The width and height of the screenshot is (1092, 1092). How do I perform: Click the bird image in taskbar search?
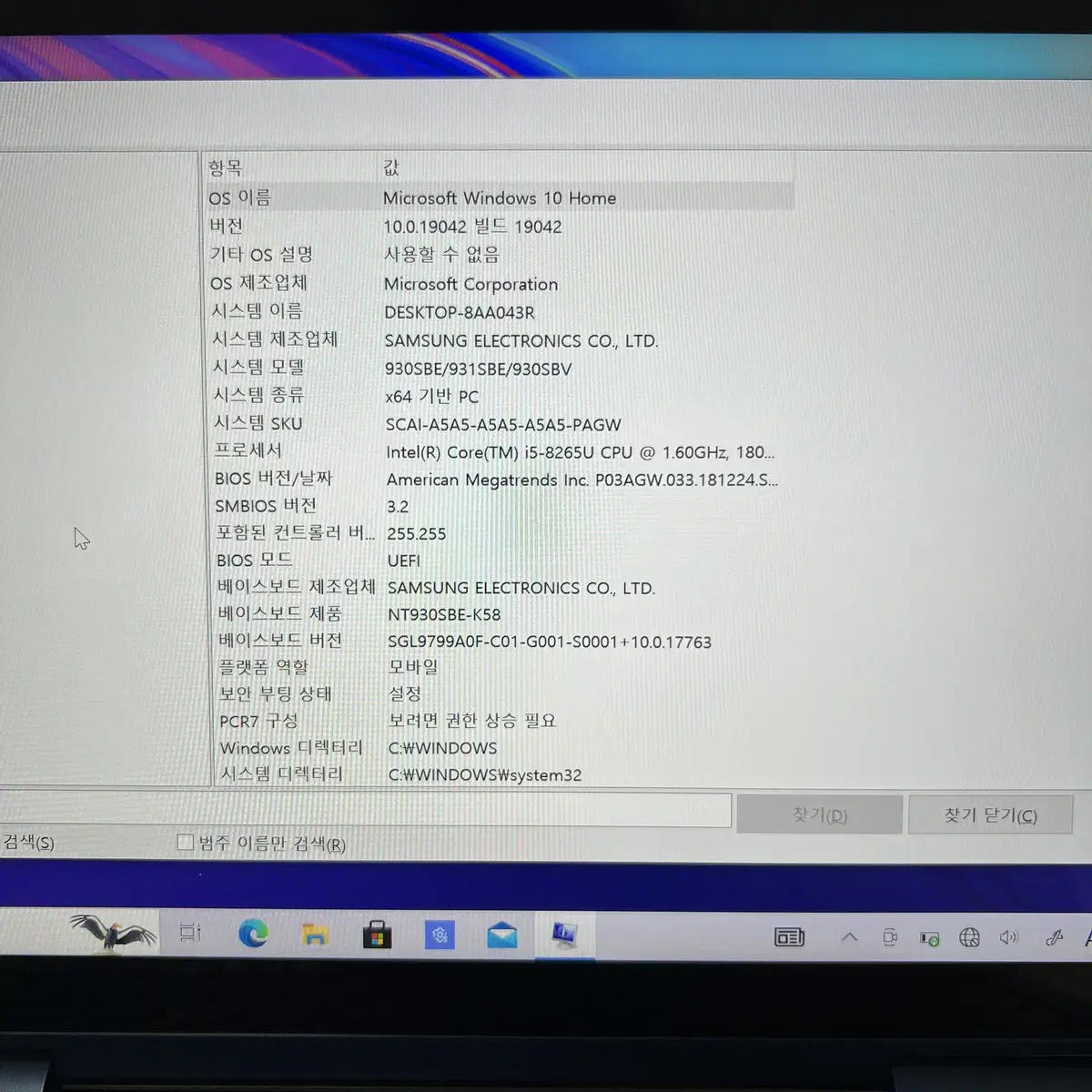click(x=113, y=932)
